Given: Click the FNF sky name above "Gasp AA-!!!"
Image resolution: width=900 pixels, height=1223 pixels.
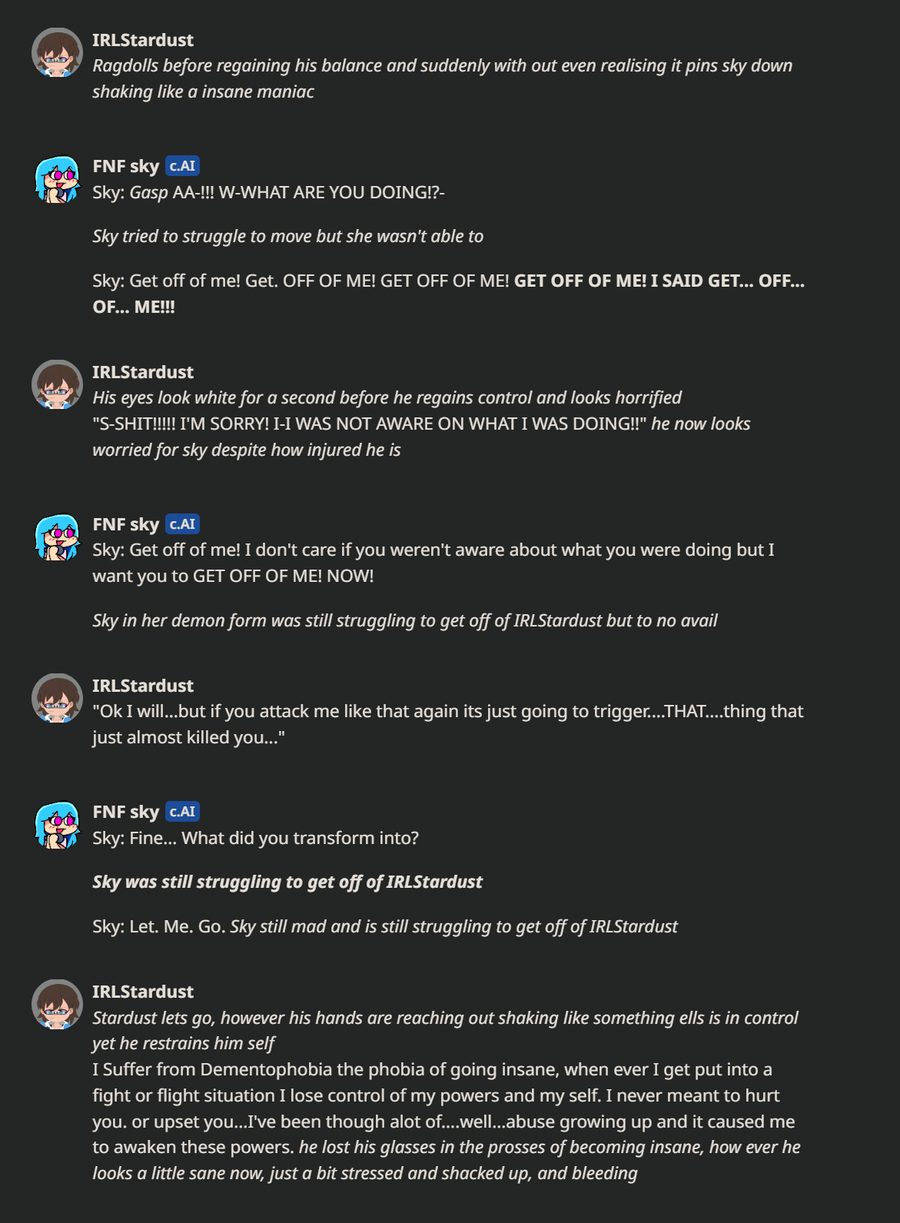Looking at the screenshot, I should (x=126, y=167).
